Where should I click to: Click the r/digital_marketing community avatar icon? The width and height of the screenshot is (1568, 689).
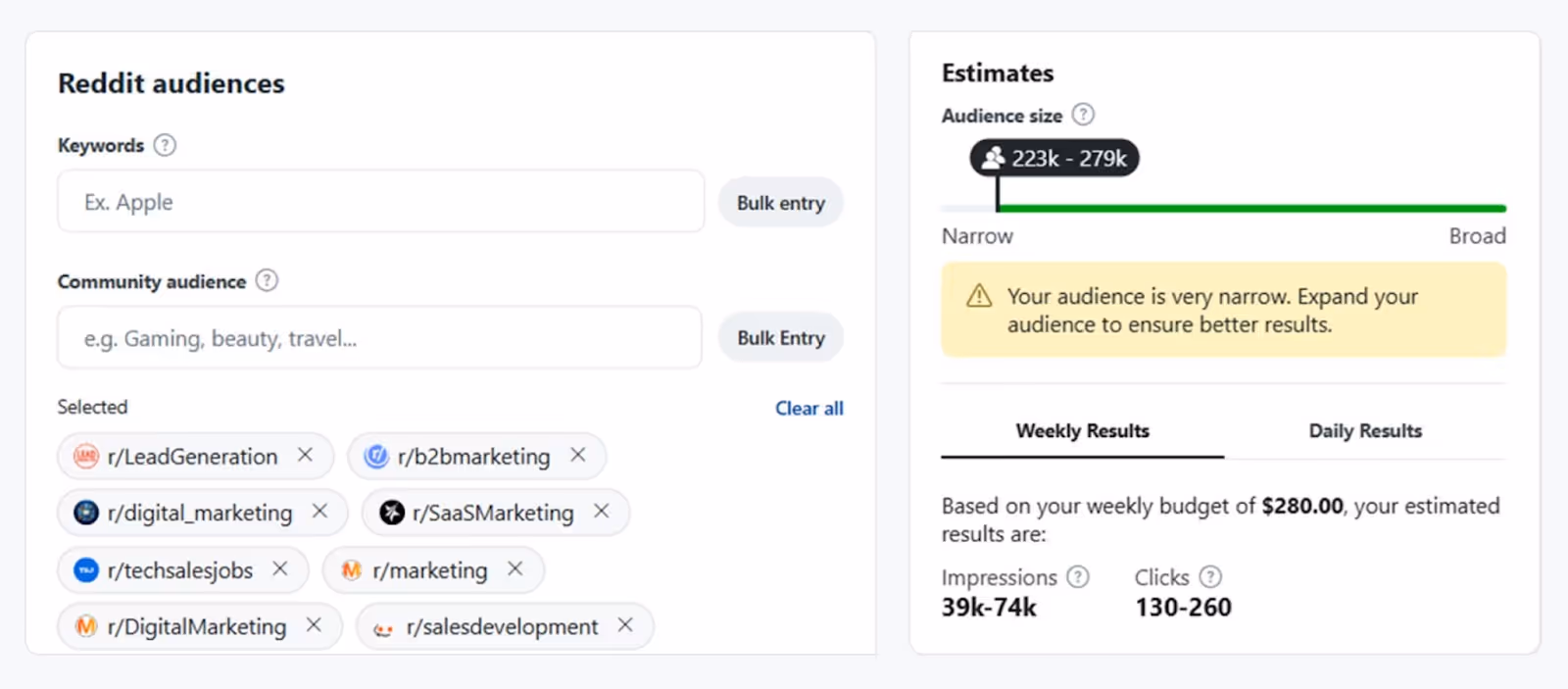pyautogui.click(x=86, y=512)
